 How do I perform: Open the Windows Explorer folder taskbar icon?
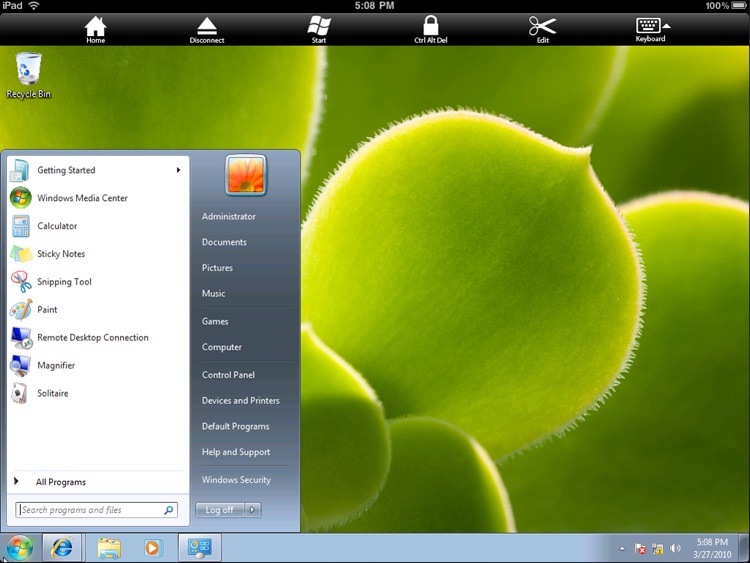tap(109, 548)
